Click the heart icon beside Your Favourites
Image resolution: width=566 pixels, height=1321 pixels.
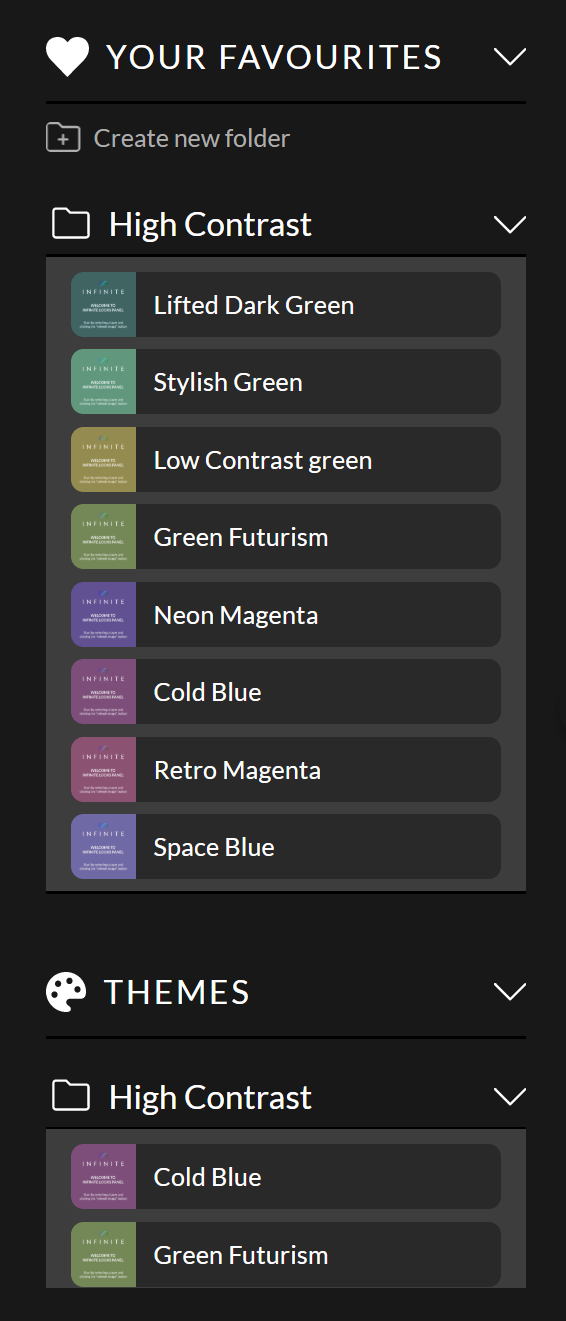[67, 57]
